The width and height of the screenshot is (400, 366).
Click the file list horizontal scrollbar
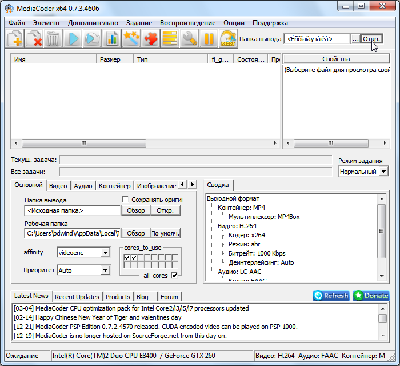point(145,143)
